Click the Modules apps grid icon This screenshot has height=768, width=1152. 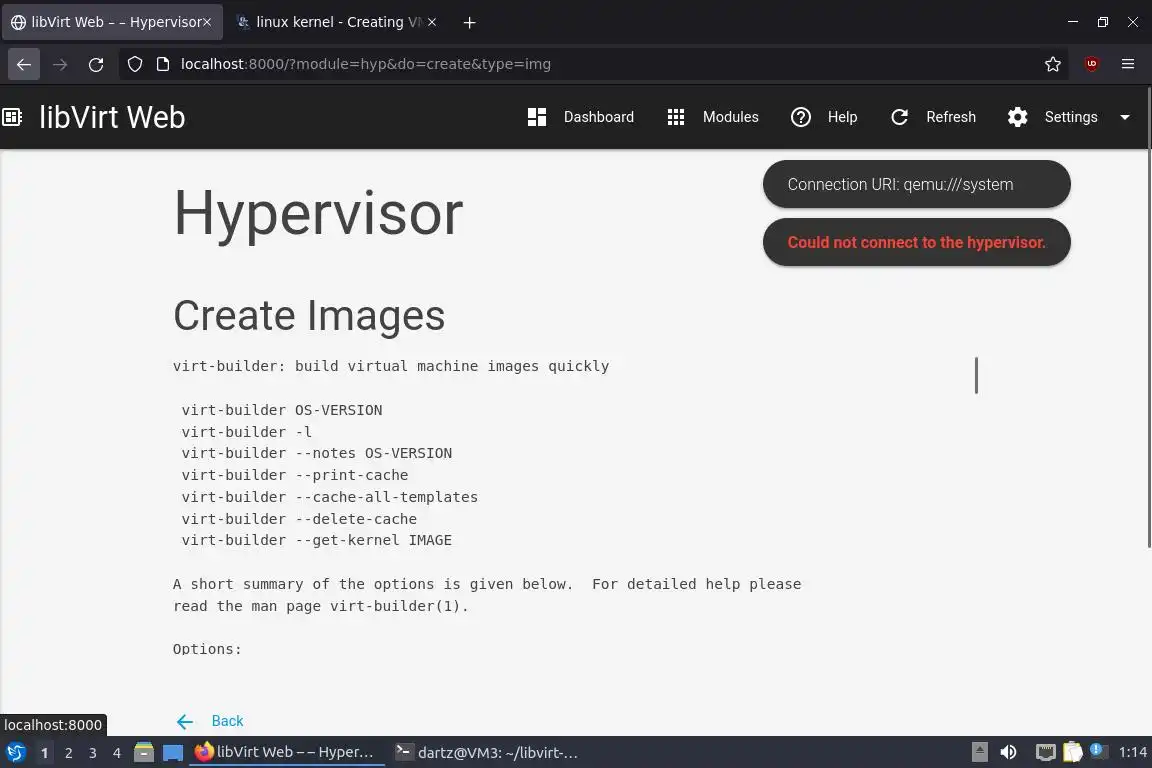tap(676, 117)
